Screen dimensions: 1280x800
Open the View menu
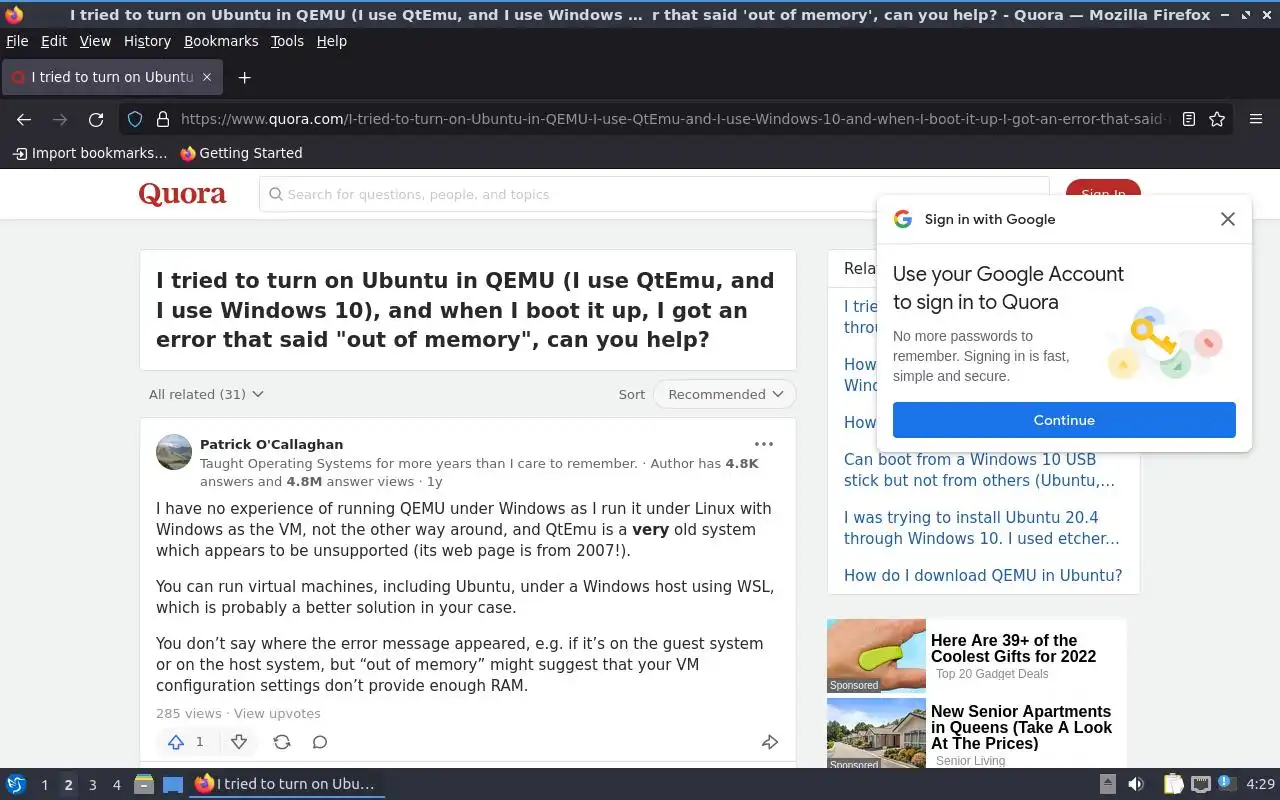click(95, 41)
